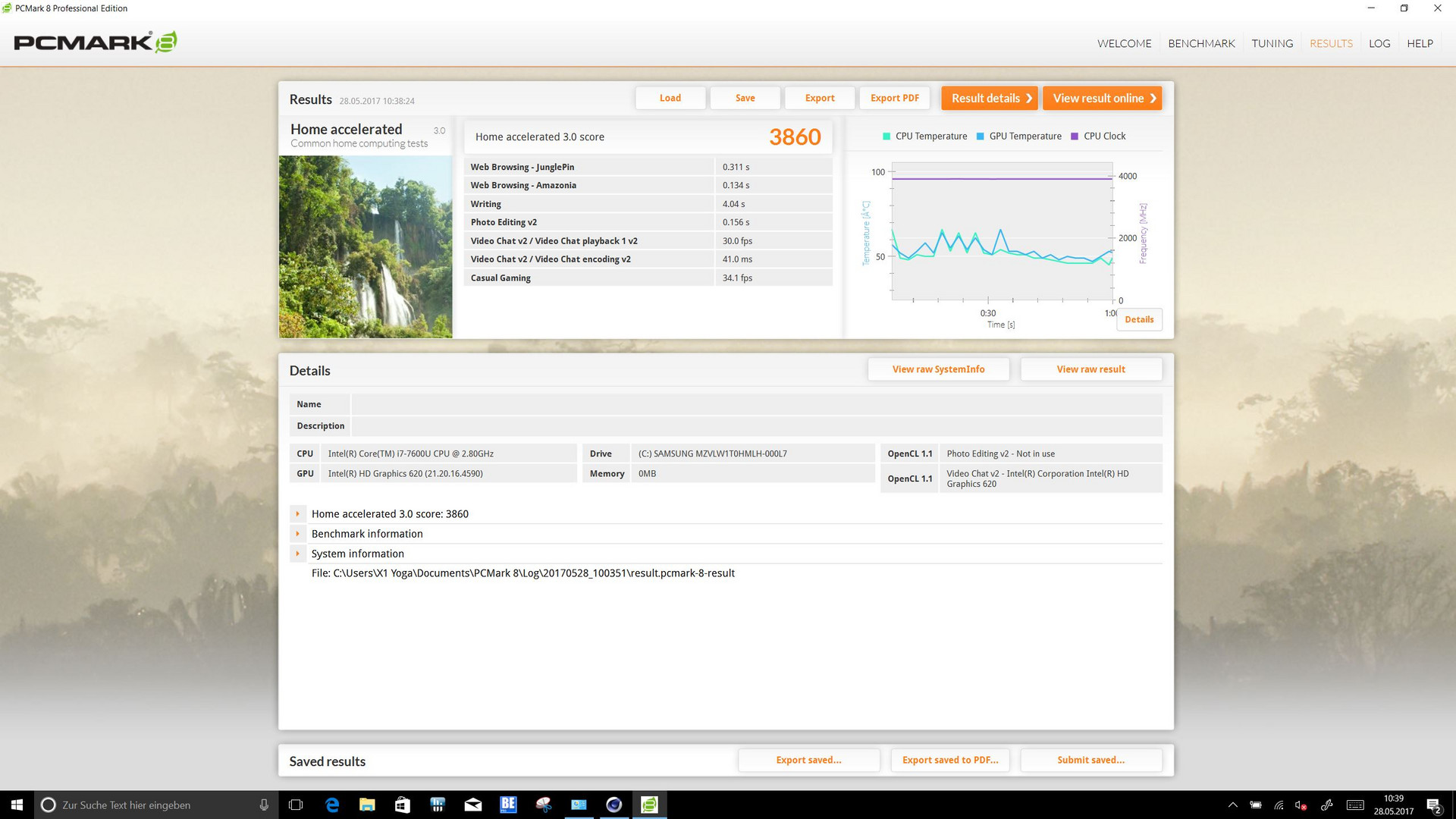The width and height of the screenshot is (1456, 819).
Task: Open Windows Ink Workspace pen icon
Action: (x=1326, y=805)
